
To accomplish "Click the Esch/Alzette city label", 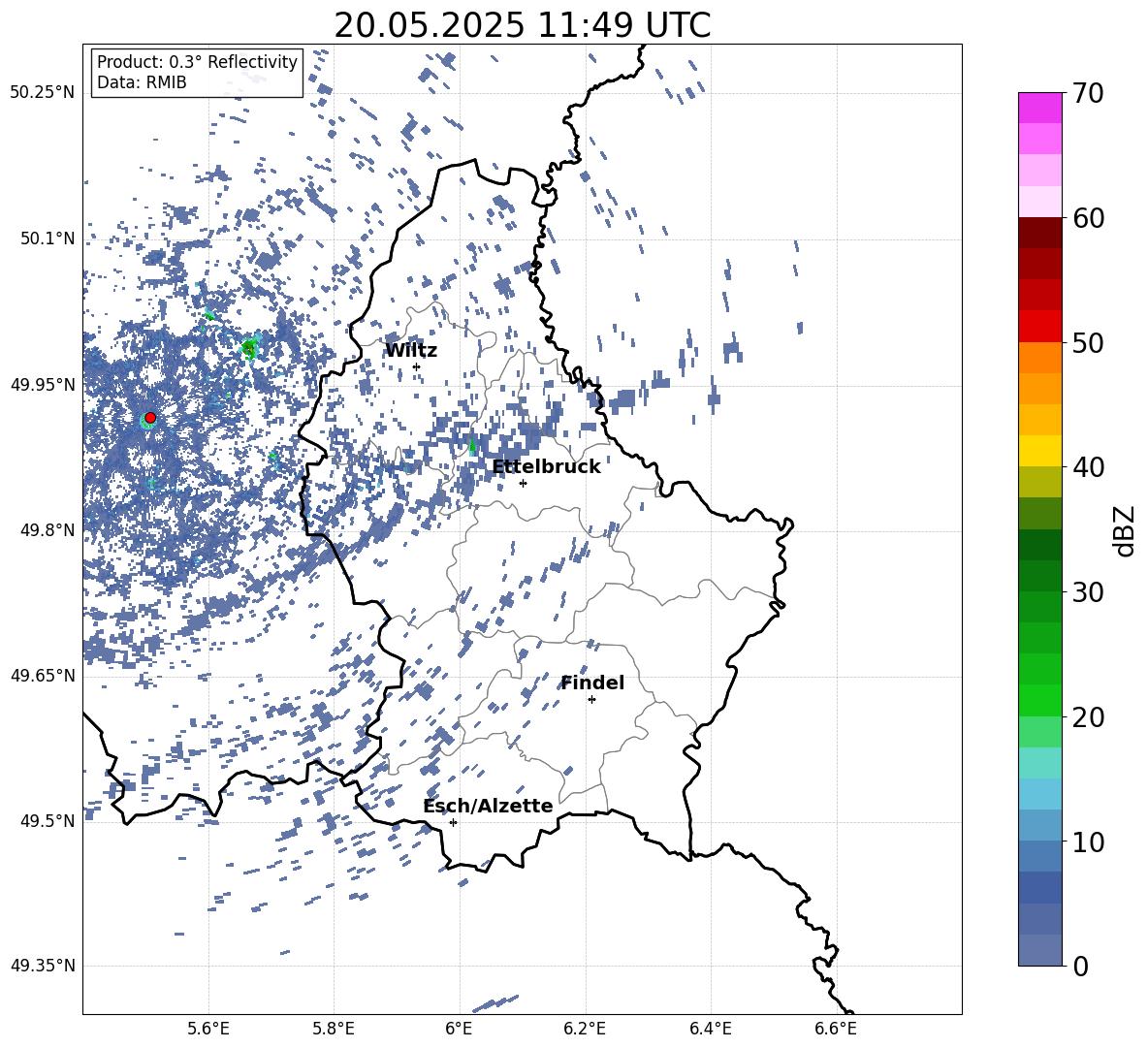I will click(488, 806).
